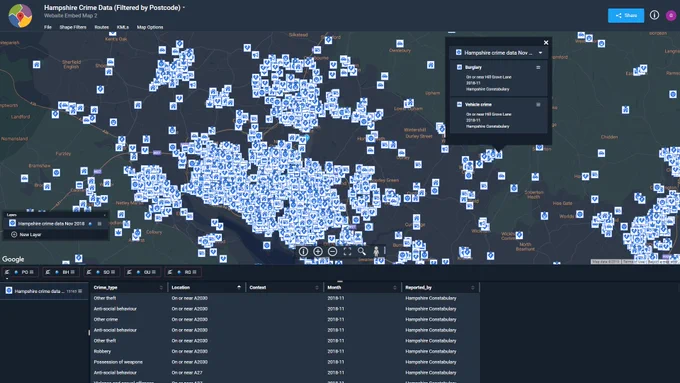Image resolution: width=680 pixels, height=383 pixels.
Task: Open the Hampshire layer options menu in Layers panel
Action: tap(99, 224)
